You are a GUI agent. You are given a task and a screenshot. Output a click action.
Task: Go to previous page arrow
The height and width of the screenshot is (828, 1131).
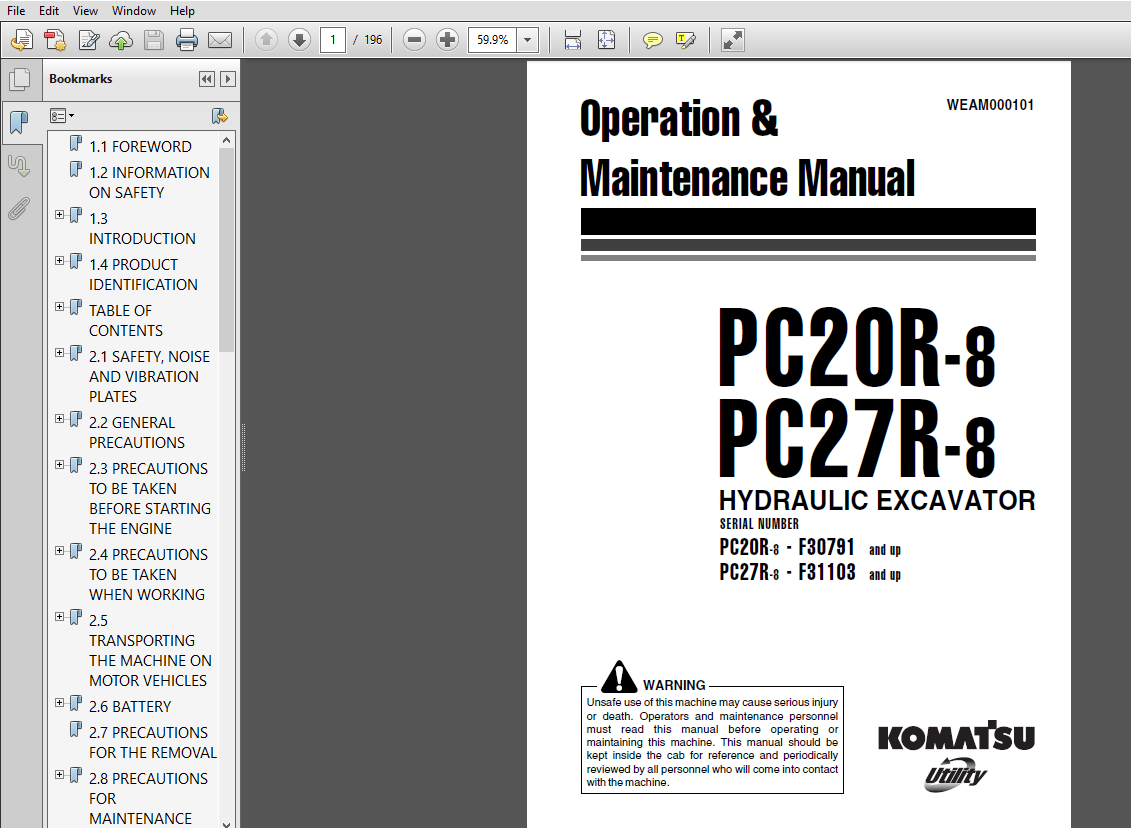[266, 40]
